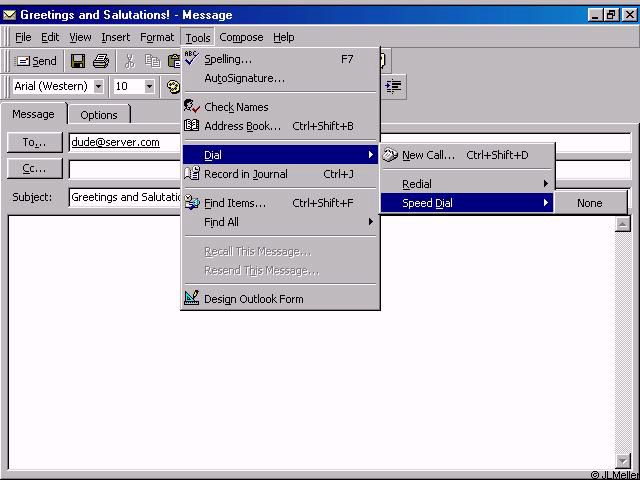Open the Edit menu
The image size is (640, 480).
point(50,38)
